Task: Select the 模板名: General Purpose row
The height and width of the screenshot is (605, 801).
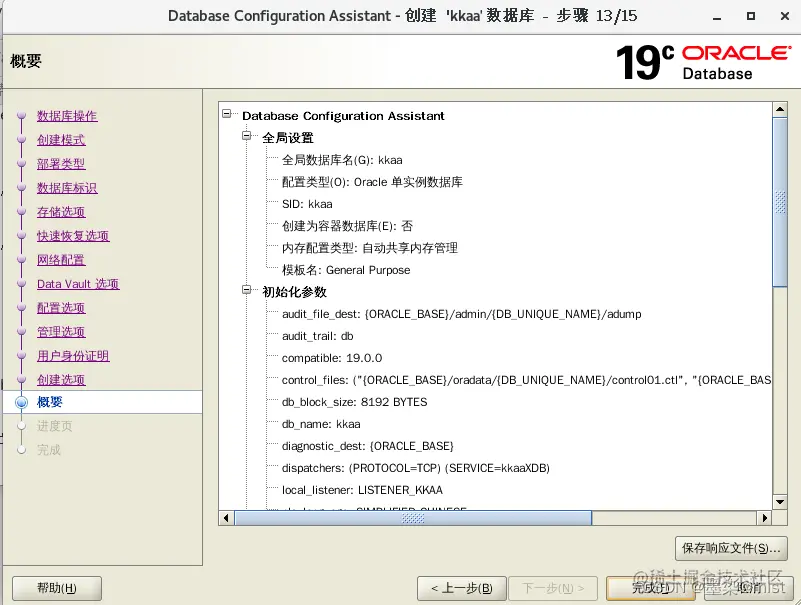Action: click(x=346, y=270)
